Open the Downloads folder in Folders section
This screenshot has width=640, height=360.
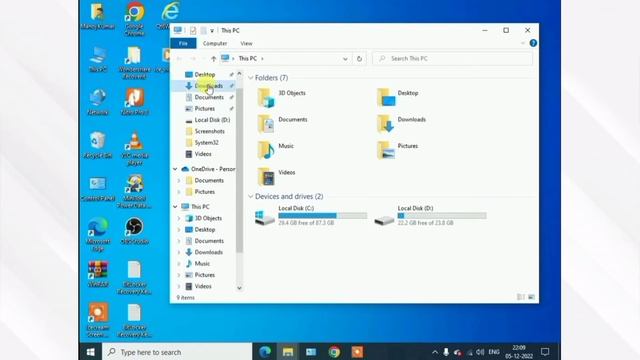click(401, 124)
